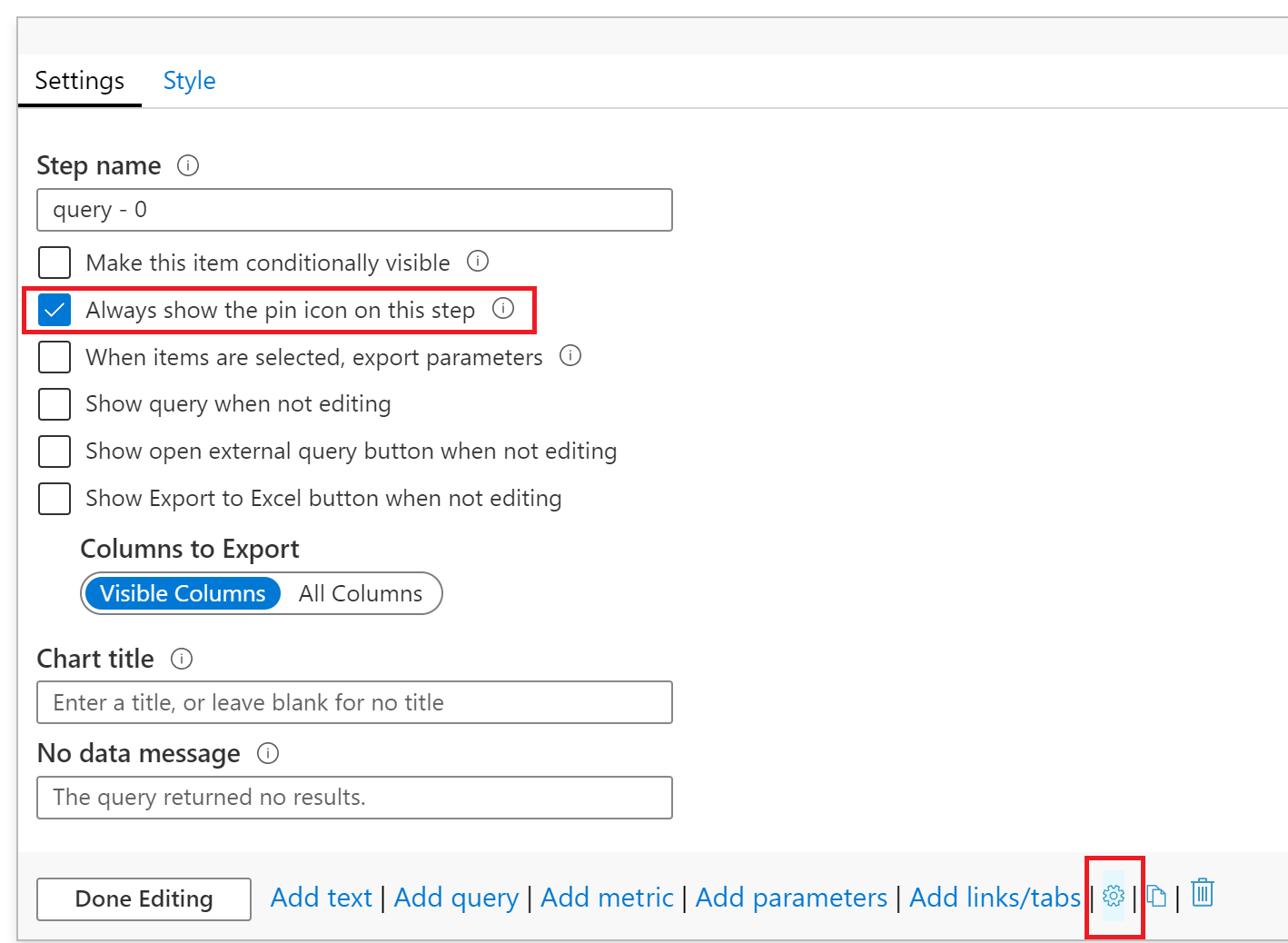
Task: Click info icon beside export parameters option
Action: click(x=570, y=356)
